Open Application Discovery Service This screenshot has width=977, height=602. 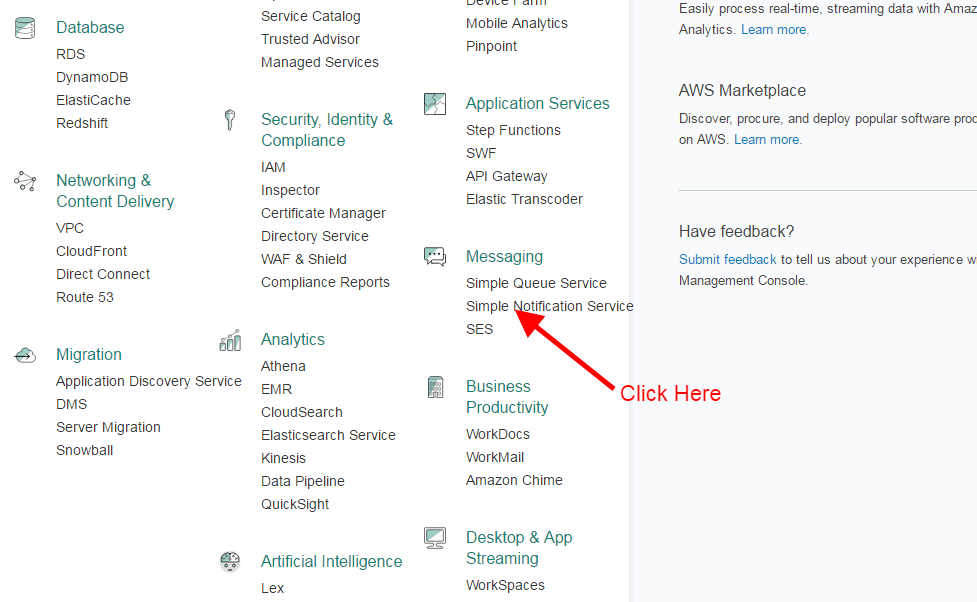(x=149, y=381)
